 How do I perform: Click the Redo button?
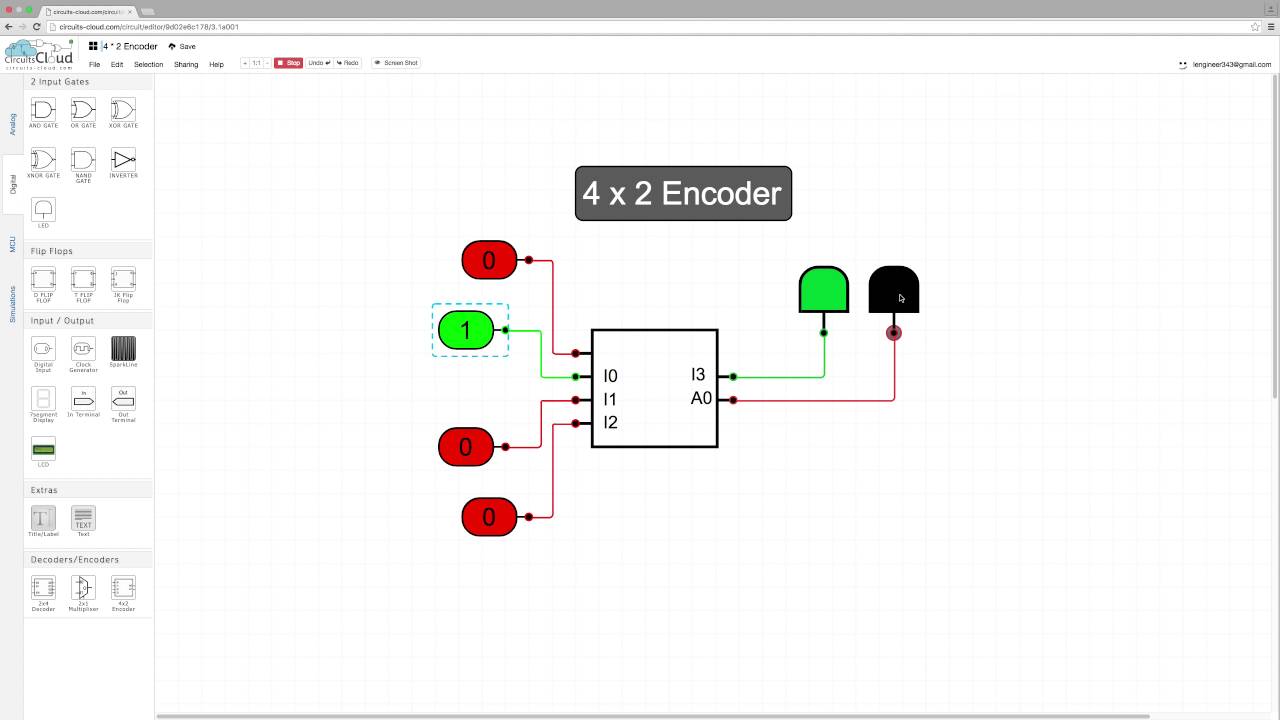pos(348,63)
